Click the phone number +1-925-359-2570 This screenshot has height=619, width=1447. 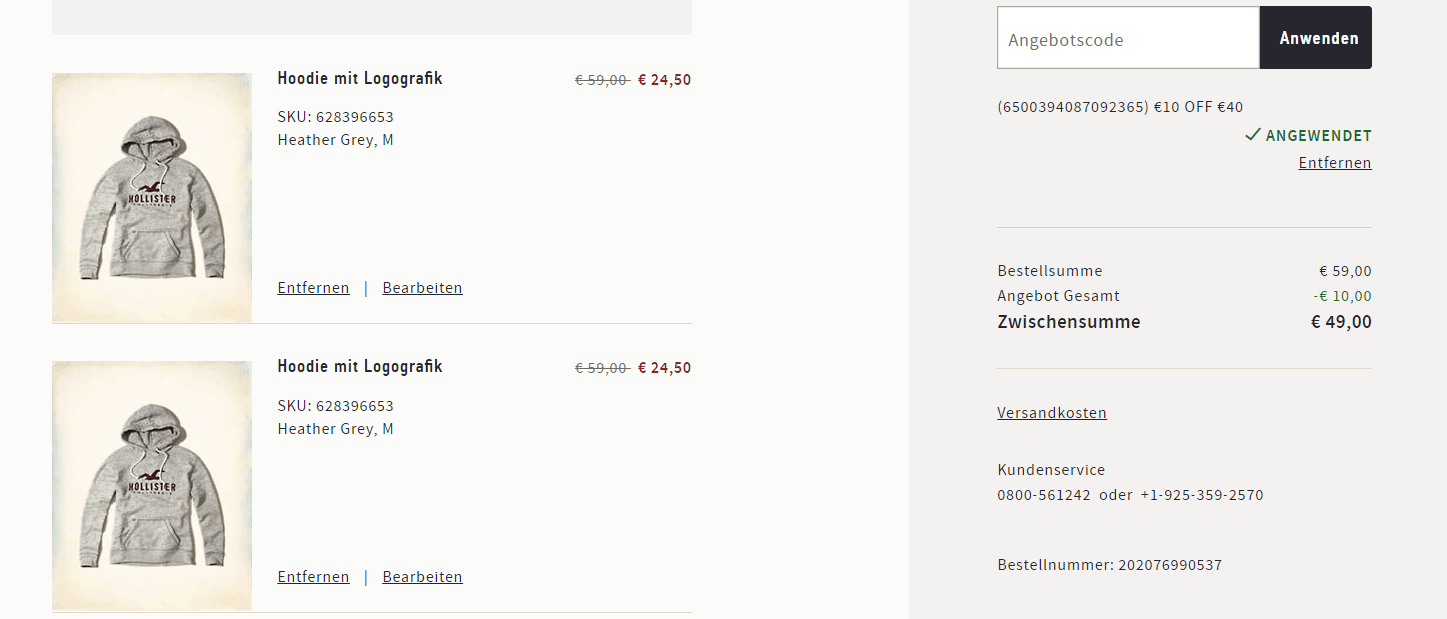[x=1201, y=495]
